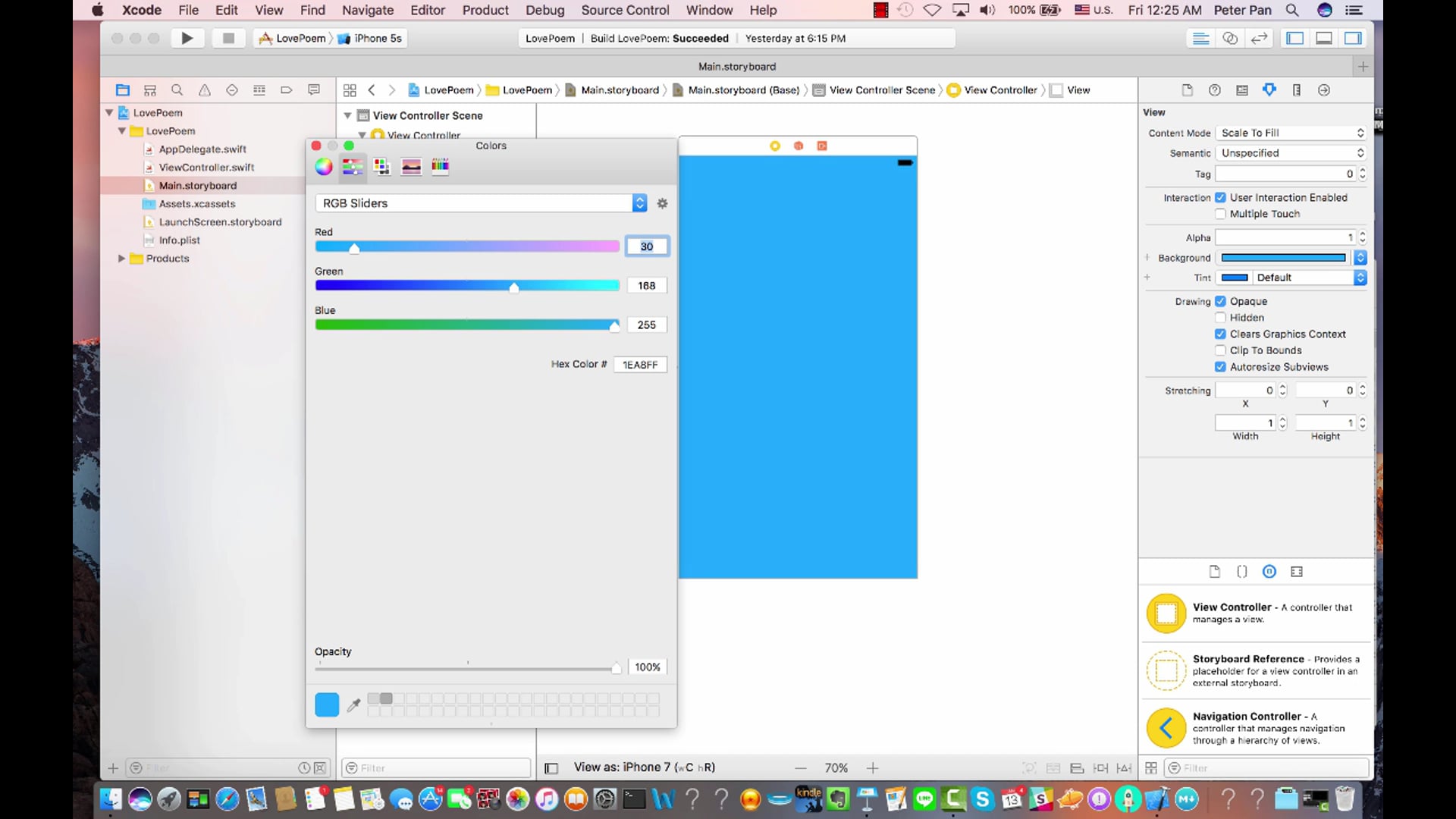Pick the eyedropper tool in Colors panel

[353, 705]
